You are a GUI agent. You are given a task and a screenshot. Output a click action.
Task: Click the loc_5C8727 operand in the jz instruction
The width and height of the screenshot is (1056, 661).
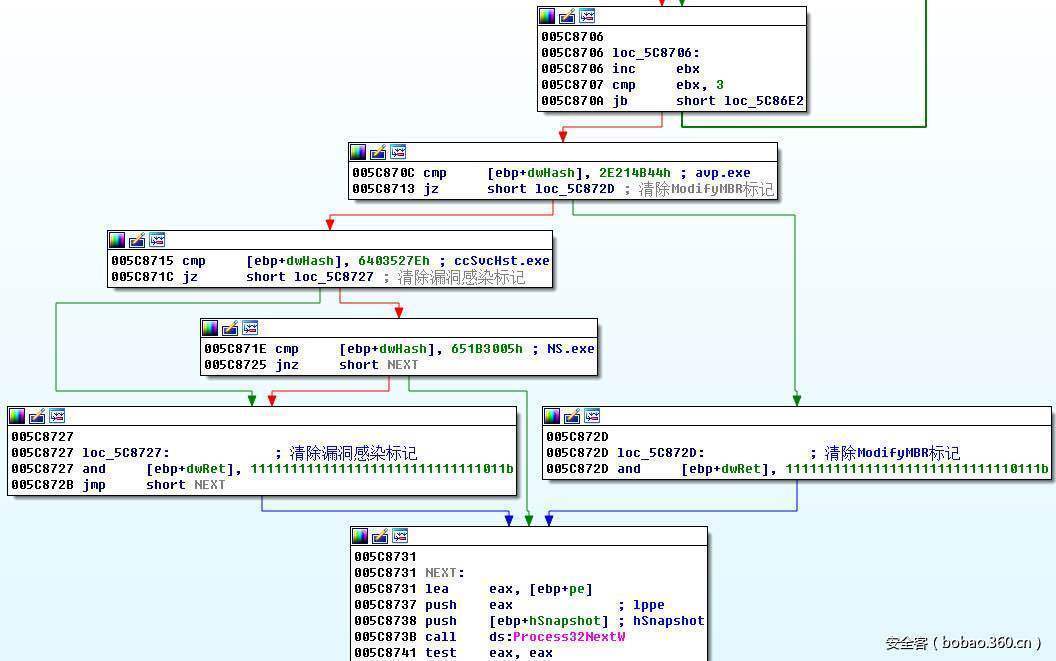(x=334, y=277)
